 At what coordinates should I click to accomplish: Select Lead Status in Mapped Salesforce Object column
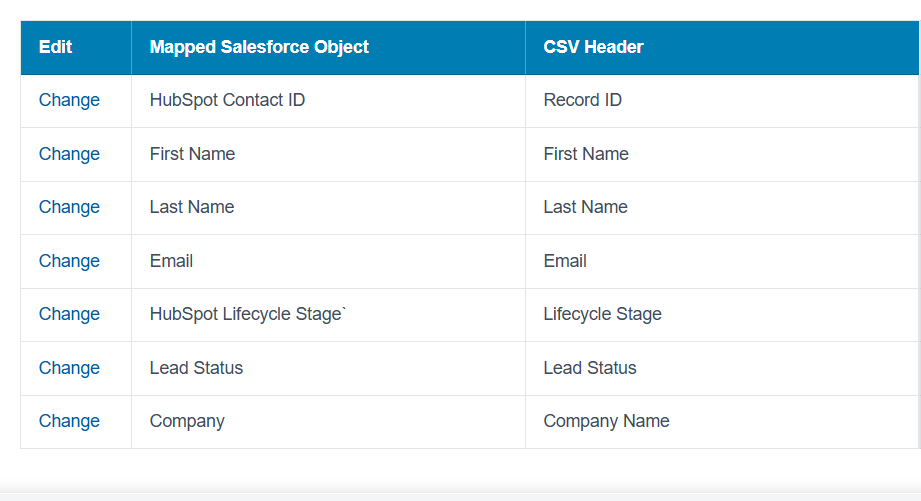click(x=196, y=368)
